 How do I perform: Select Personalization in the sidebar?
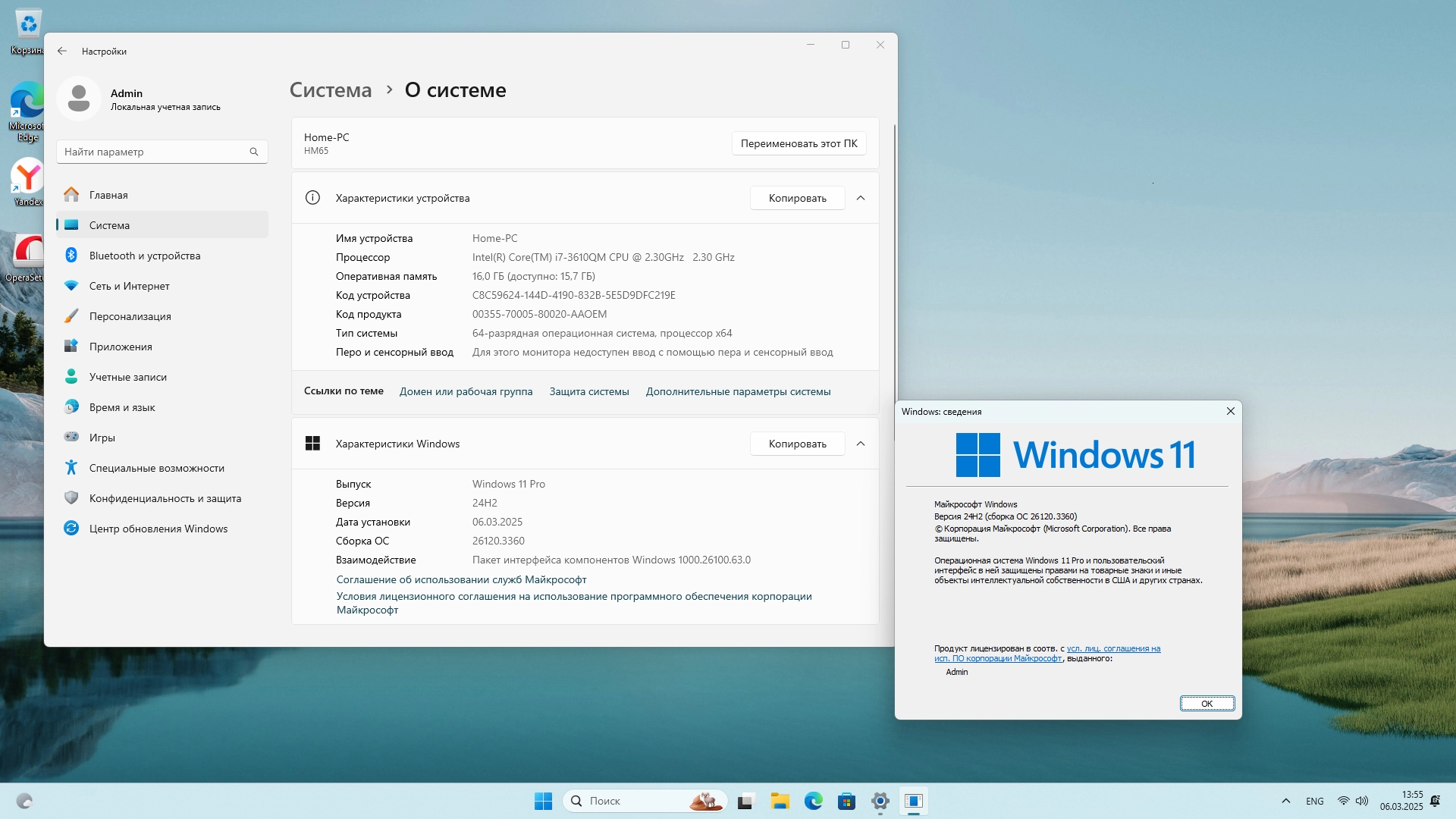click(130, 316)
